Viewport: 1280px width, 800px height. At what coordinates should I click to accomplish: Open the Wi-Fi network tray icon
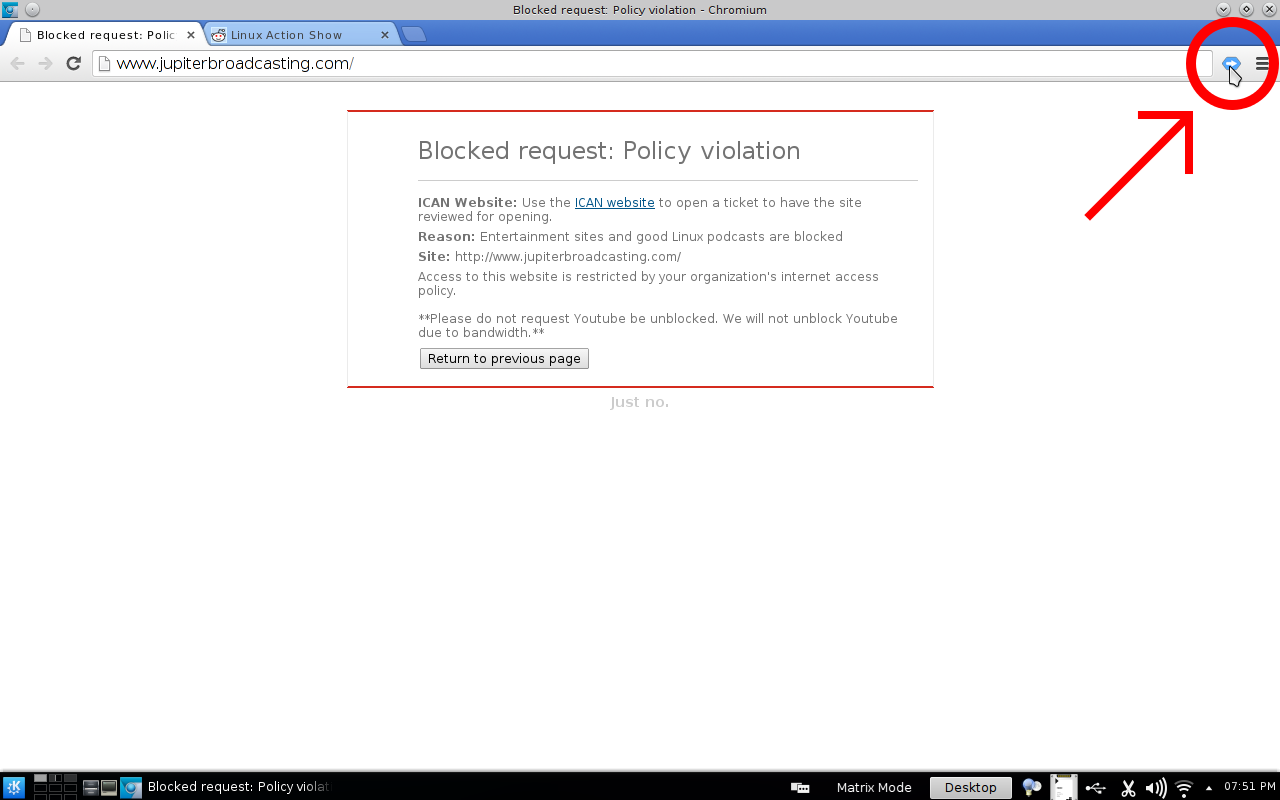pyautogui.click(x=1184, y=788)
